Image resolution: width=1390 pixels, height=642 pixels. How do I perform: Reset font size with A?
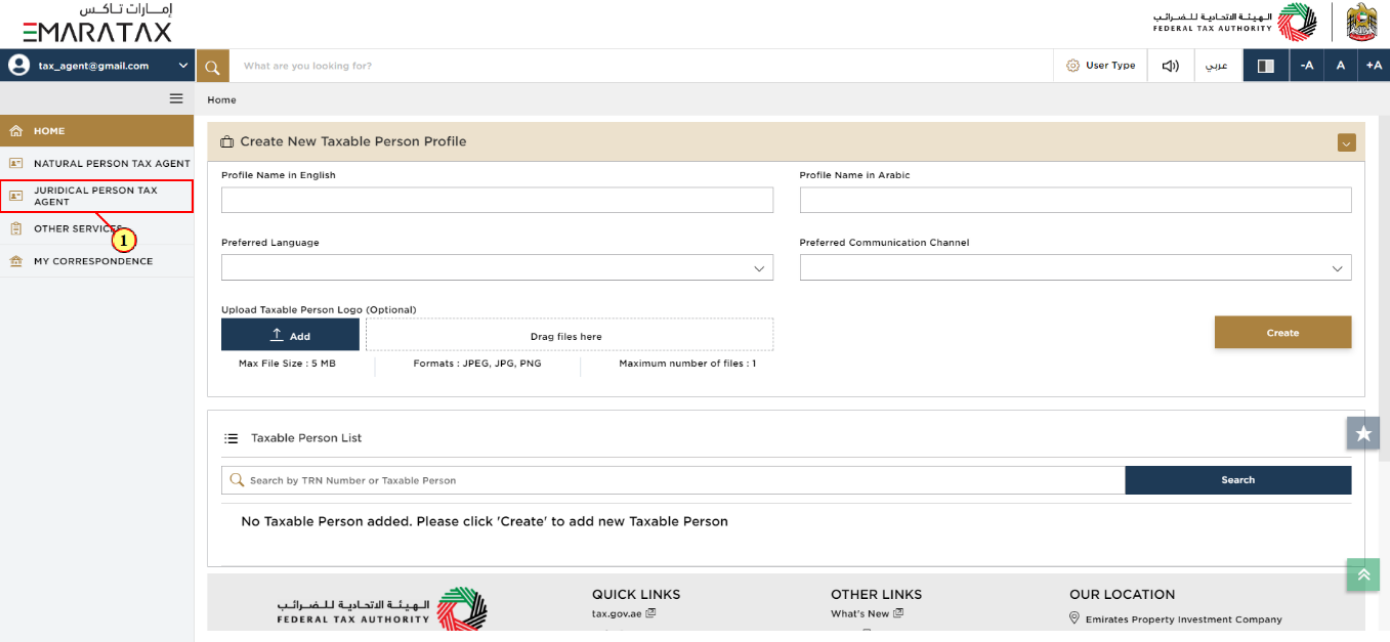pos(1340,66)
